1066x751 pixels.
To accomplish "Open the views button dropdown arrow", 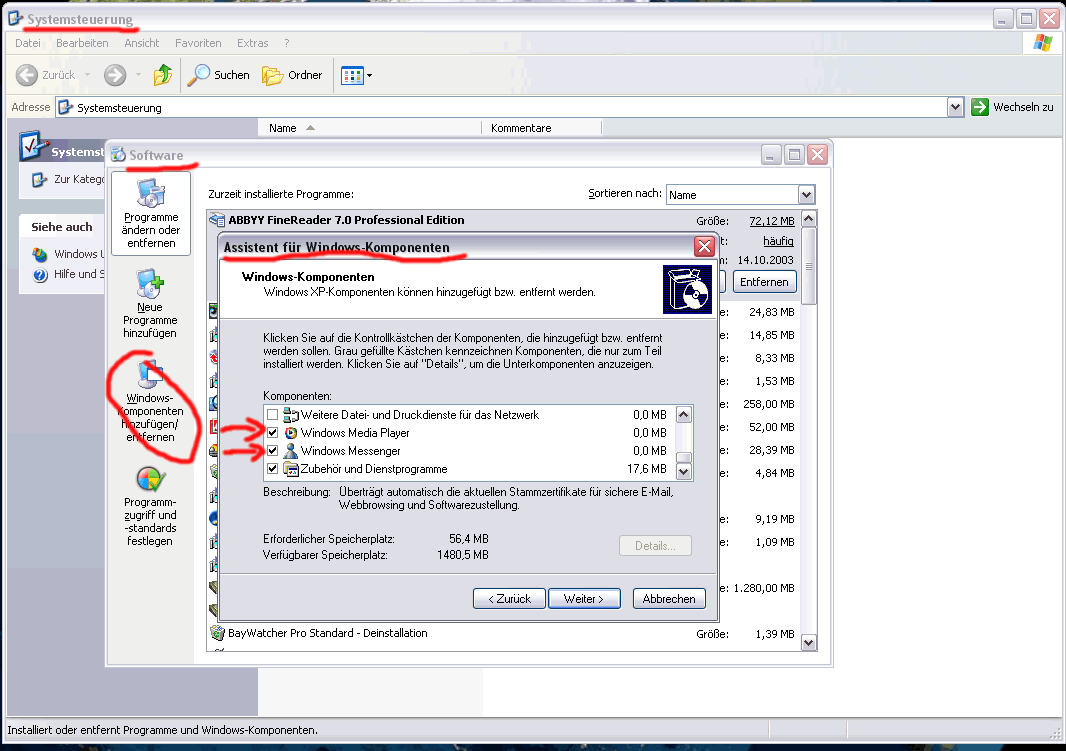I will pyautogui.click(x=369, y=75).
